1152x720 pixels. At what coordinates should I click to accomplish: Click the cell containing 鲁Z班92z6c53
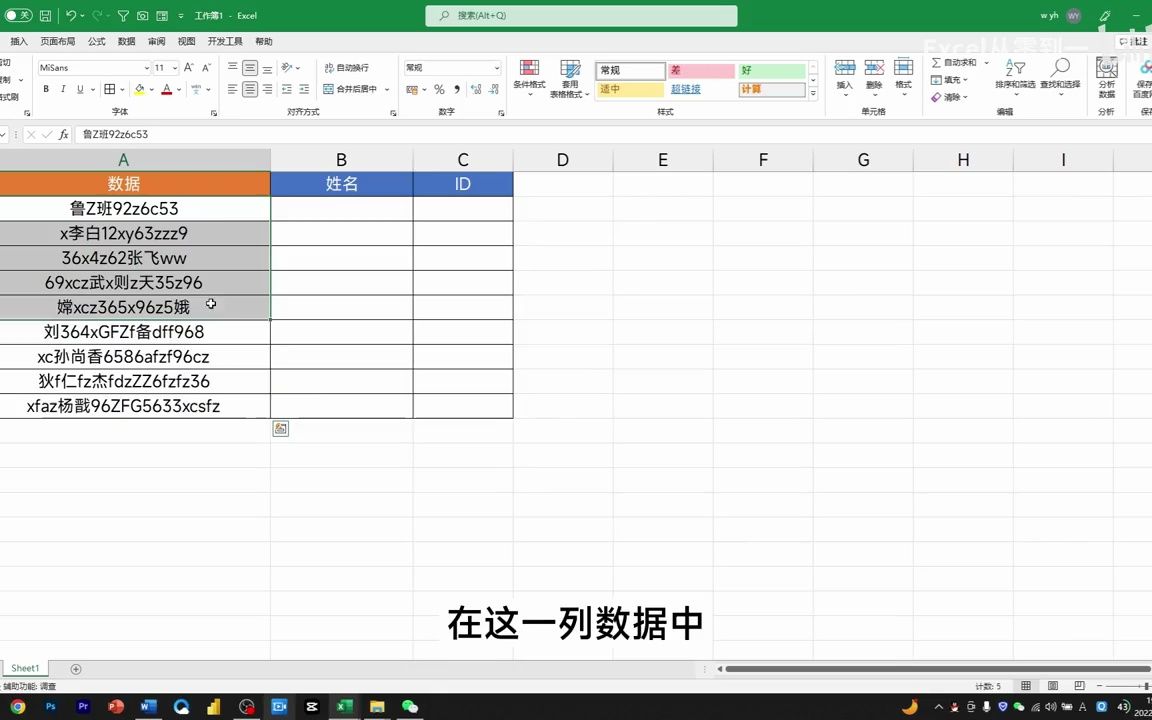click(124, 208)
